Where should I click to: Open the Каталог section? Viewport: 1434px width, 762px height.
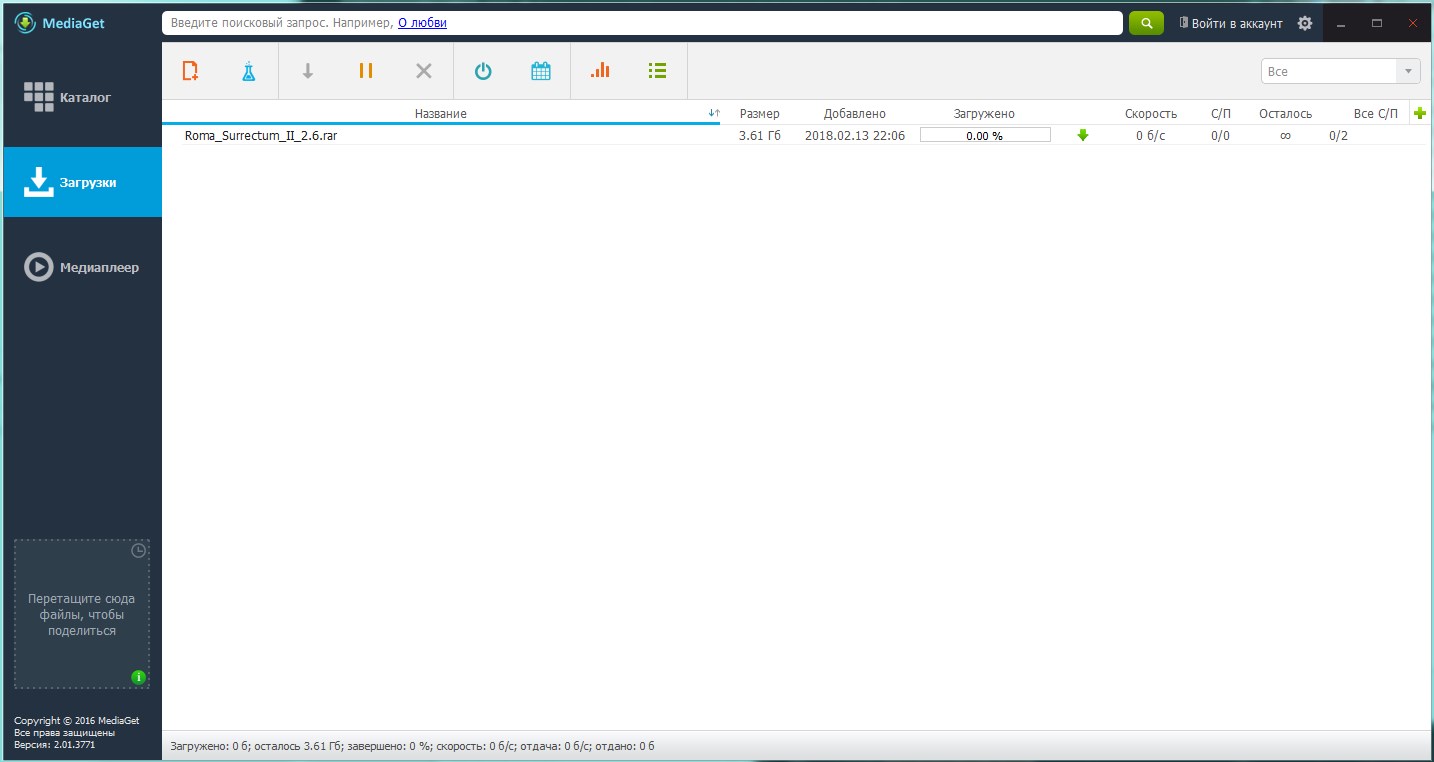(82, 97)
